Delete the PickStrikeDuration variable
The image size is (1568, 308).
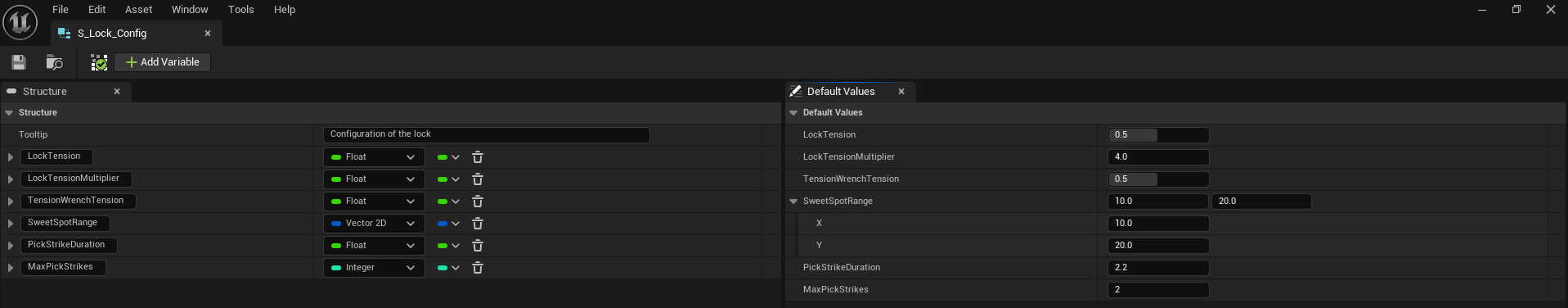[x=478, y=246]
